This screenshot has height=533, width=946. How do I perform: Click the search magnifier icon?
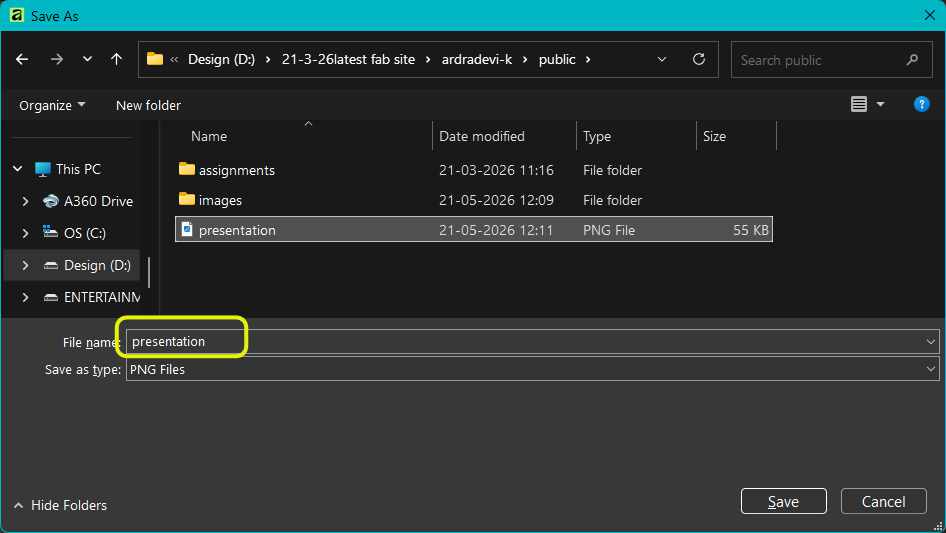912,60
